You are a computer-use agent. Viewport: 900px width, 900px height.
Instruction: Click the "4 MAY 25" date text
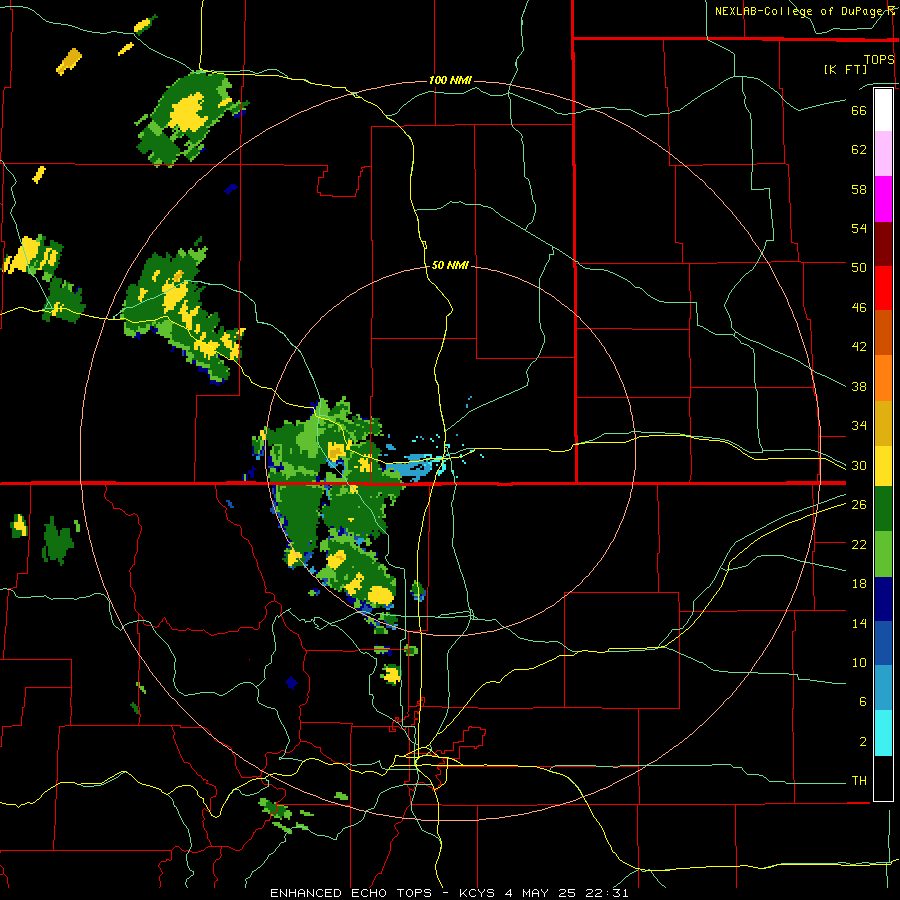[x=542, y=893]
